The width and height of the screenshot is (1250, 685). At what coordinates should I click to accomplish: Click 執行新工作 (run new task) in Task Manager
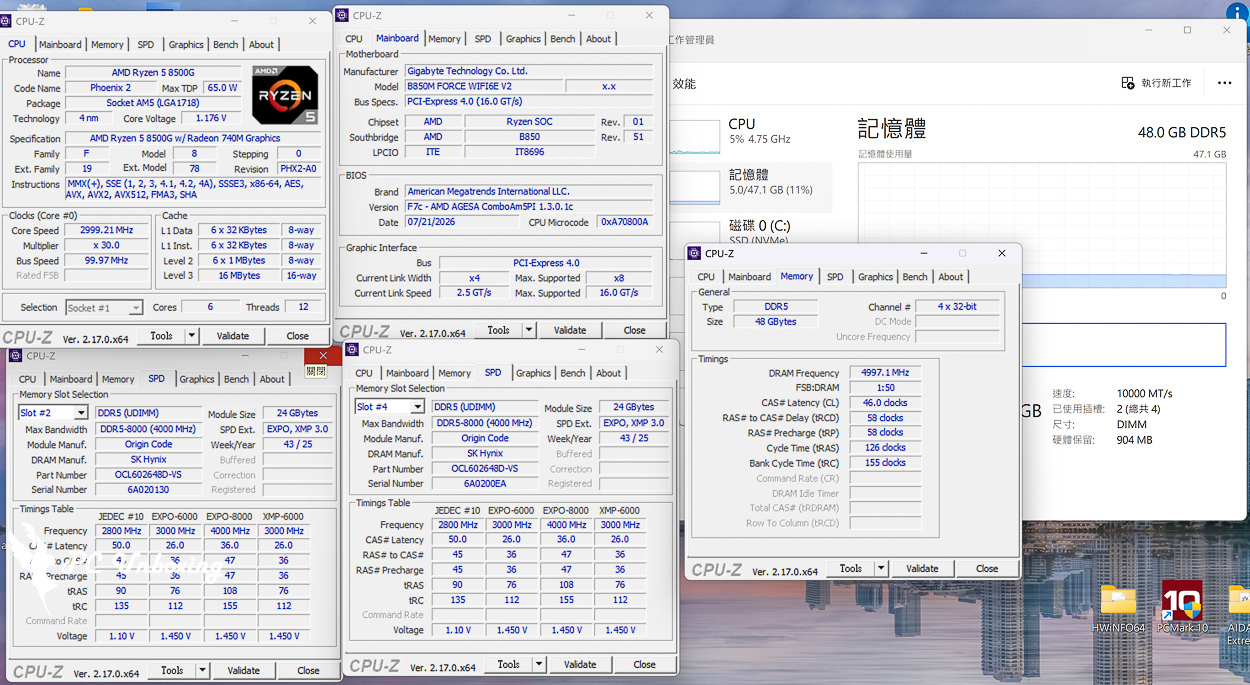coord(1157,83)
